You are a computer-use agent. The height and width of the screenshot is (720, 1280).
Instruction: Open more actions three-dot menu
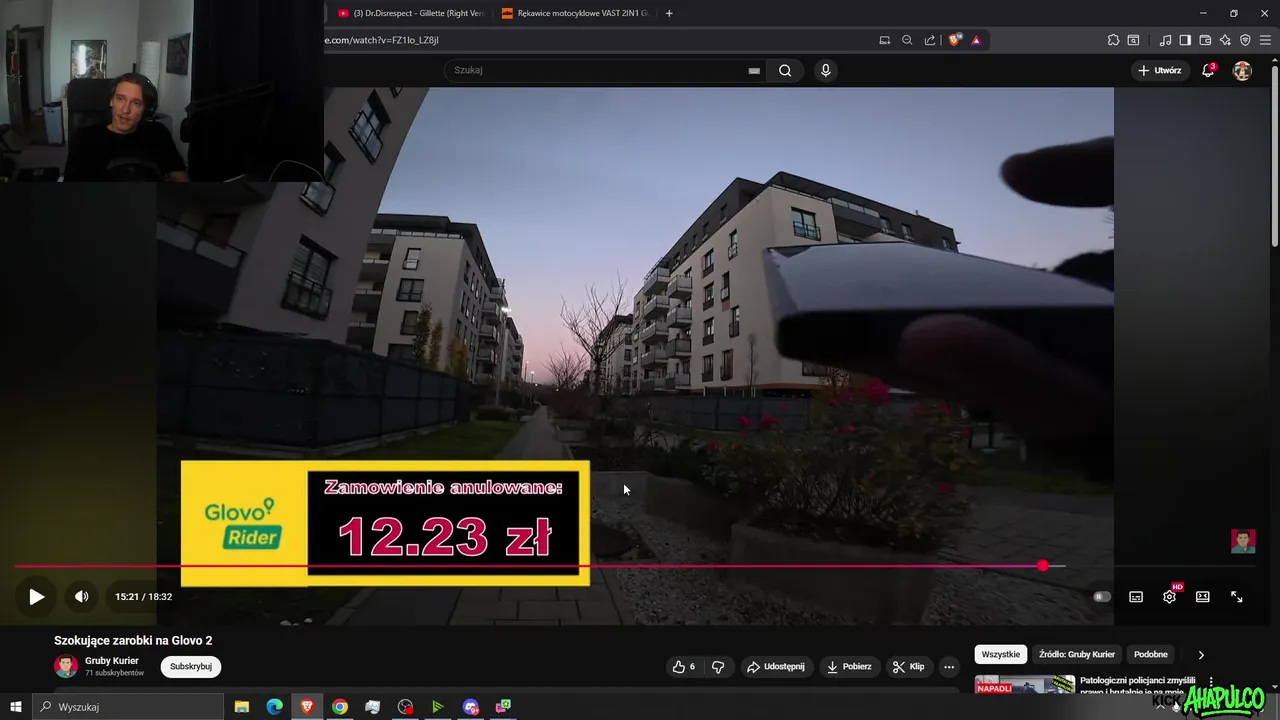click(949, 667)
